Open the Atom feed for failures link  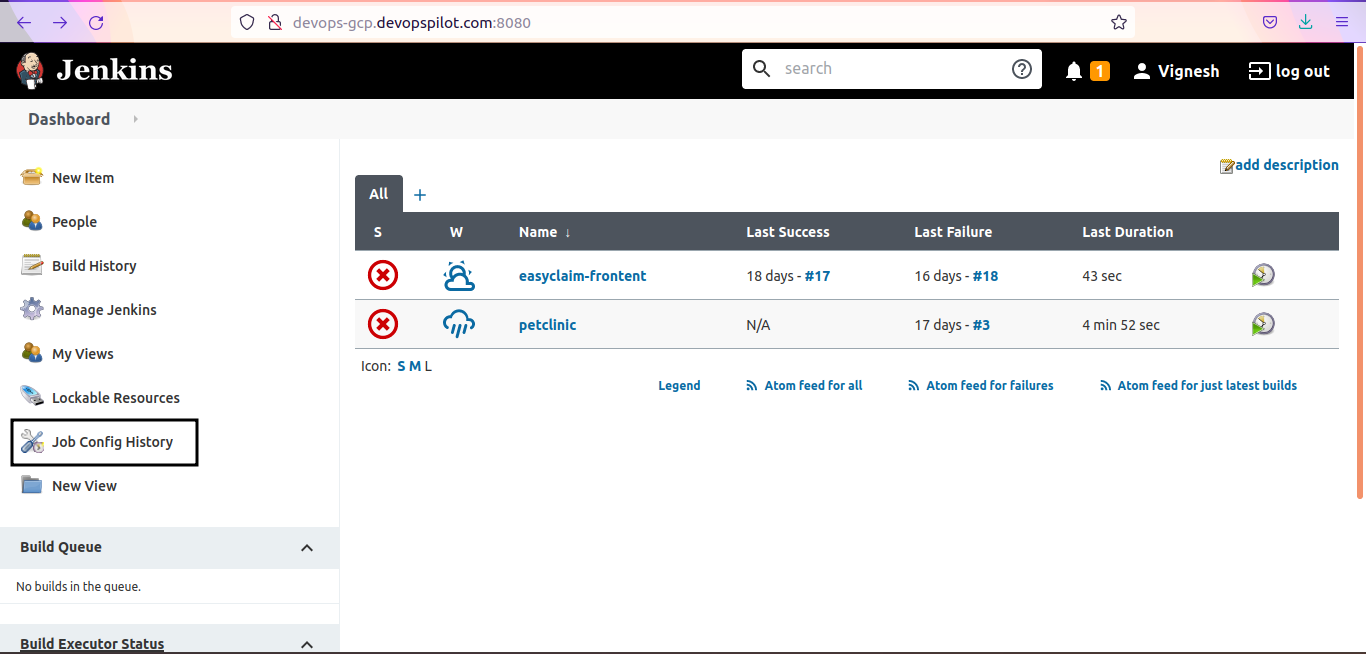990,385
